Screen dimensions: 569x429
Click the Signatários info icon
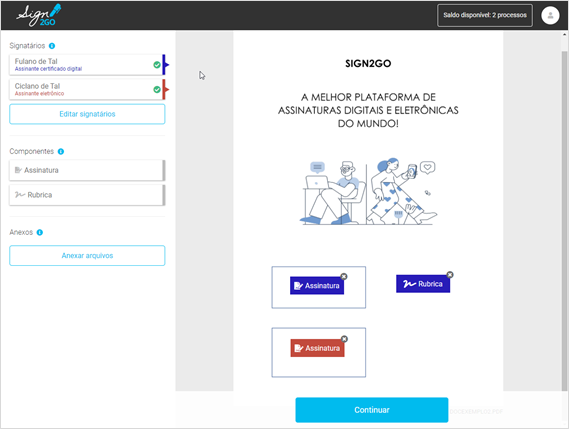pyautogui.click(x=52, y=46)
